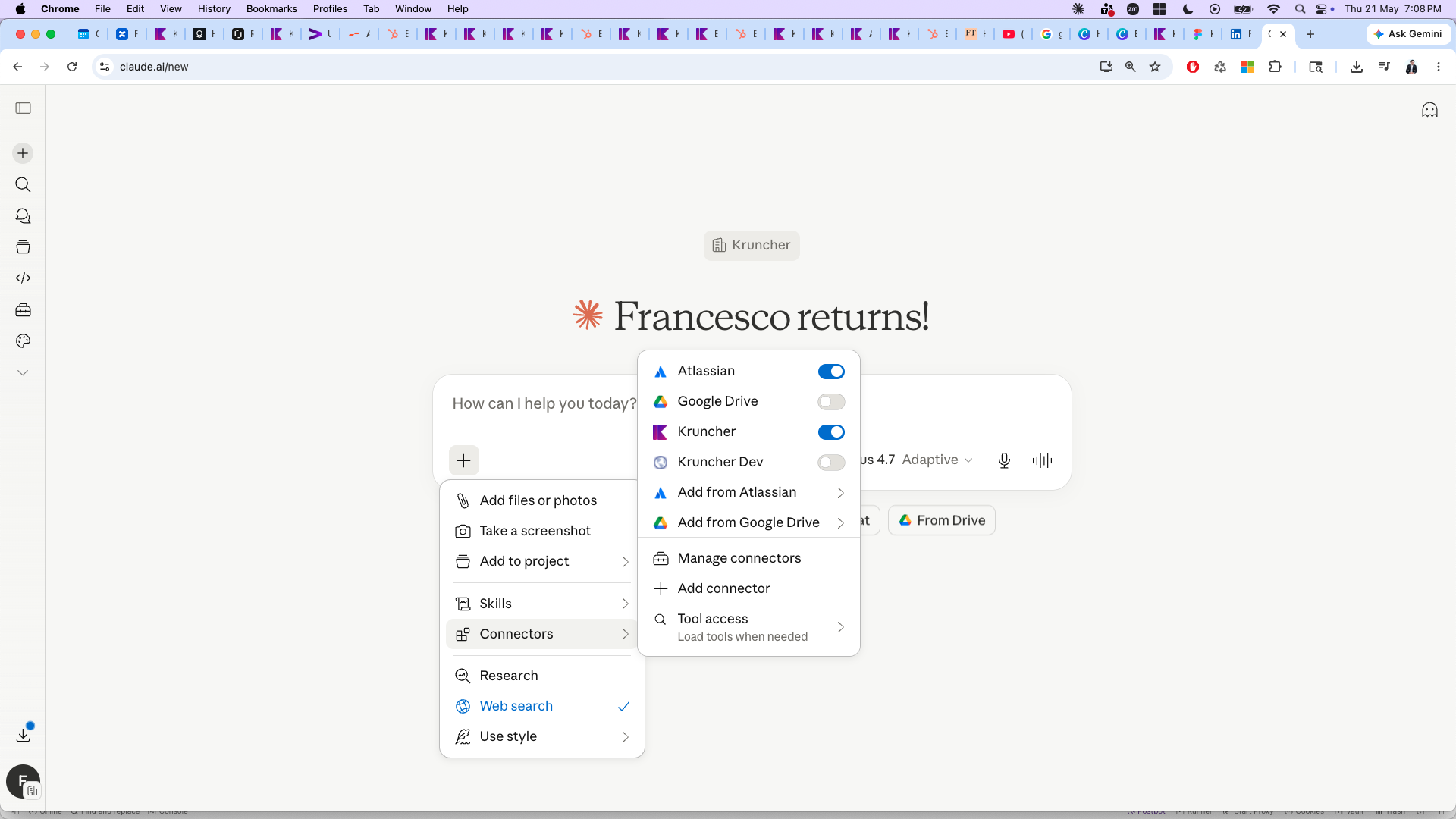Open the Profiles menu in menu bar
1456x819 pixels.
pyautogui.click(x=330, y=9)
